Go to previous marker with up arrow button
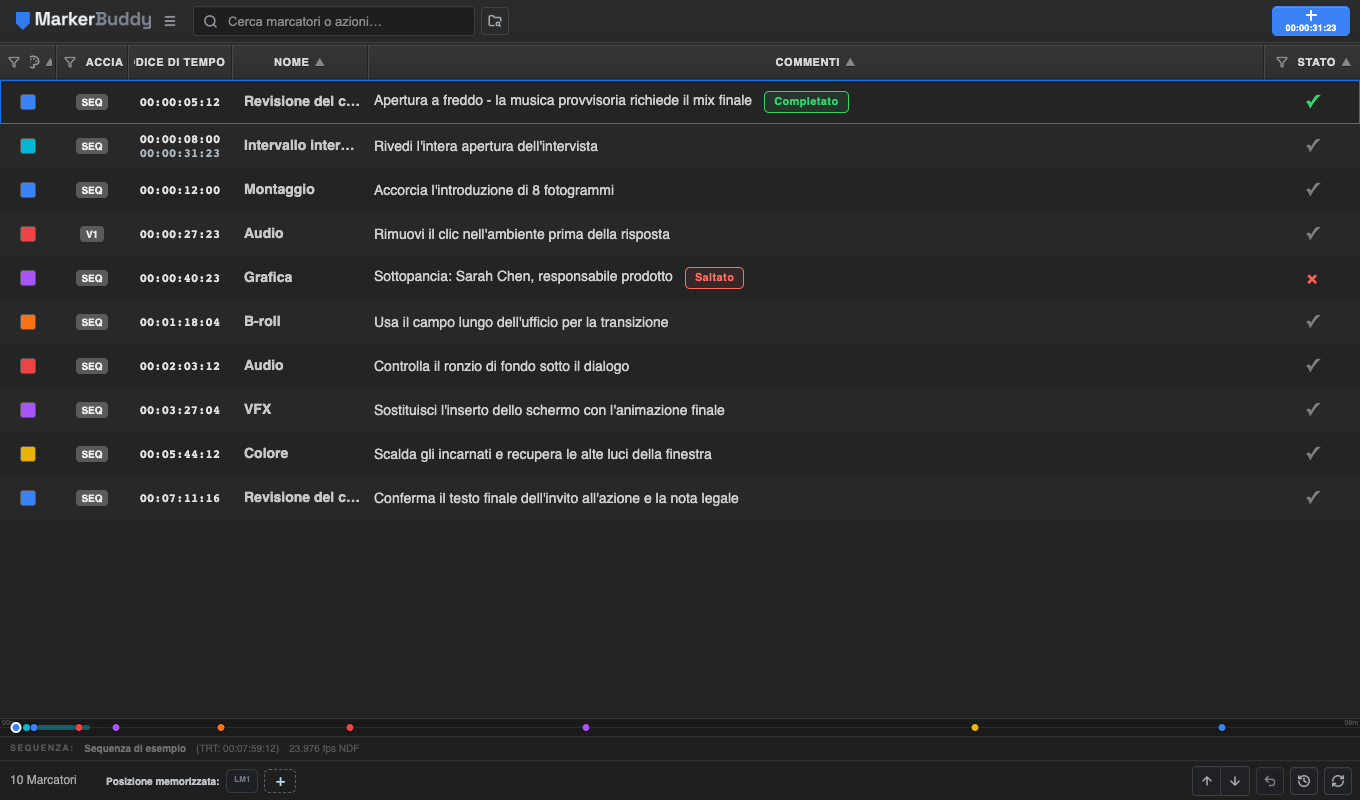The image size is (1360, 800). pos(1207,781)
